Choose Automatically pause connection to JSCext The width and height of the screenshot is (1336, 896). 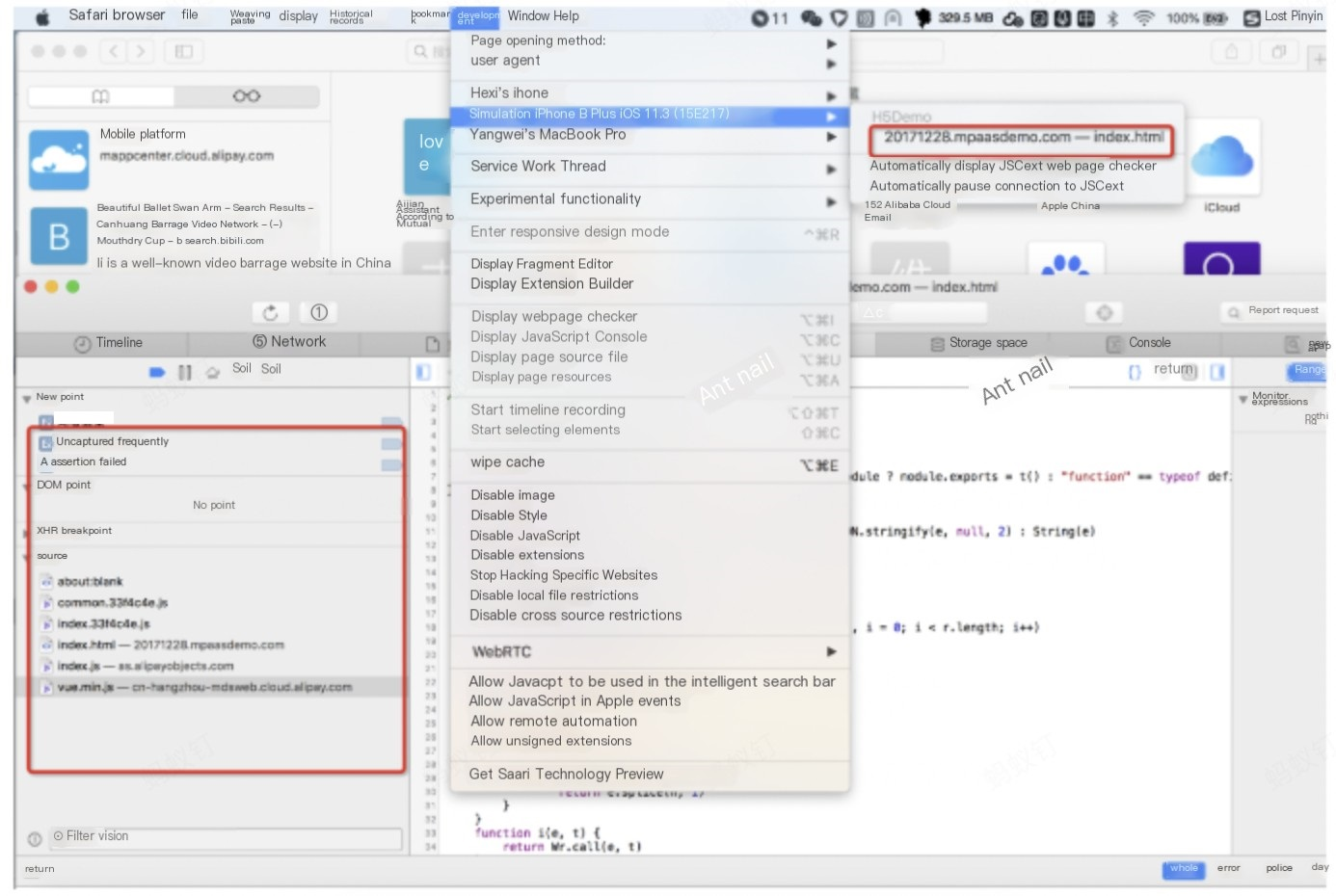click(x=997, y=186)
